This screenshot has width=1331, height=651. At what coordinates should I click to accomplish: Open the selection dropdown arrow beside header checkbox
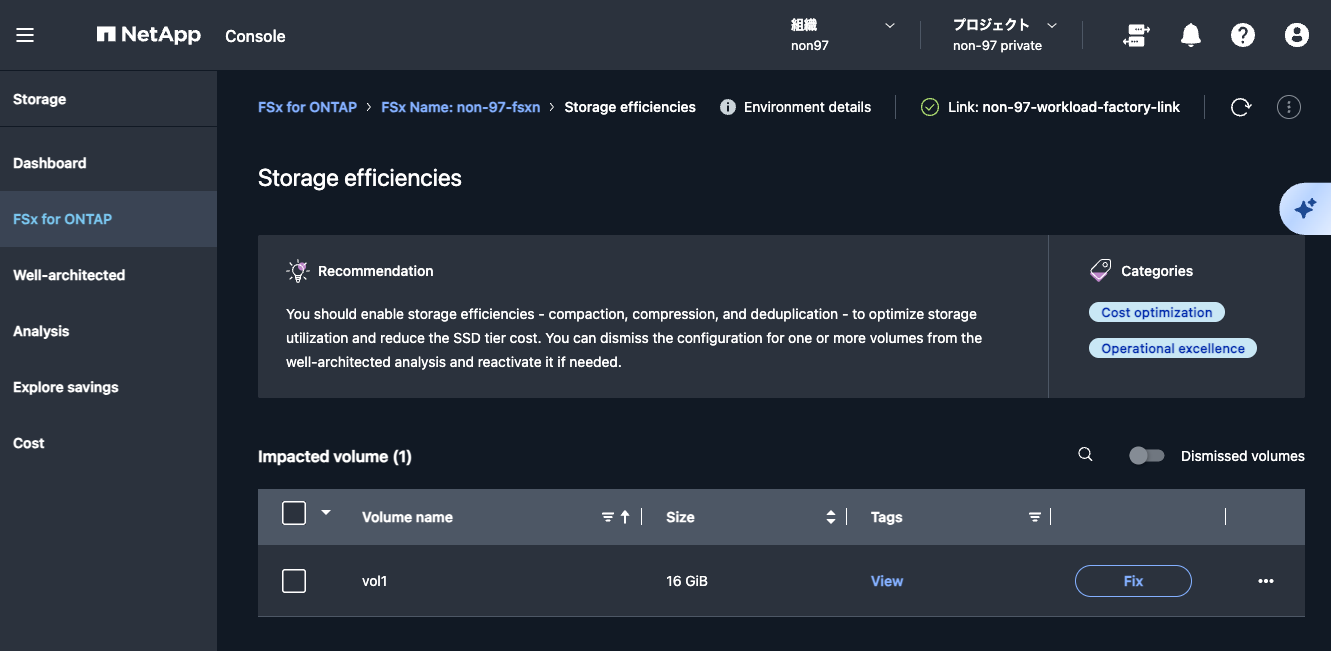(326, 513)
